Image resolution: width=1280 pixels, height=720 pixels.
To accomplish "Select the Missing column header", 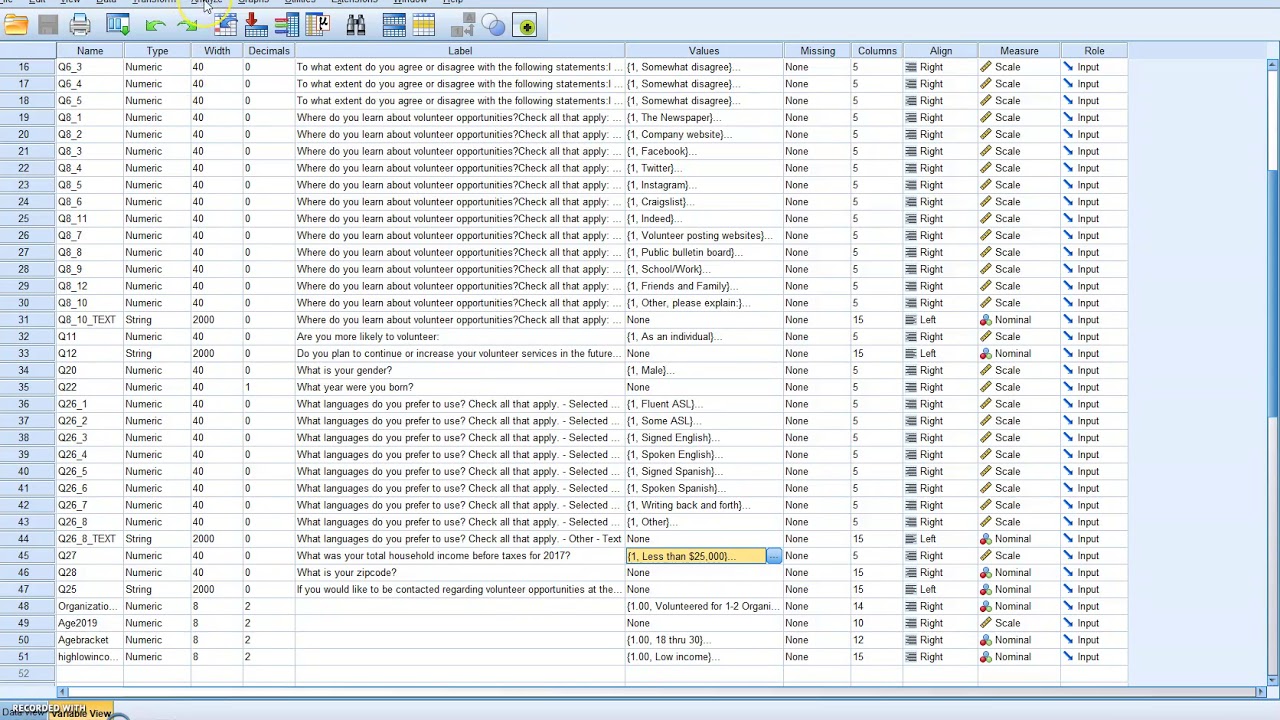I will [817, 50].
